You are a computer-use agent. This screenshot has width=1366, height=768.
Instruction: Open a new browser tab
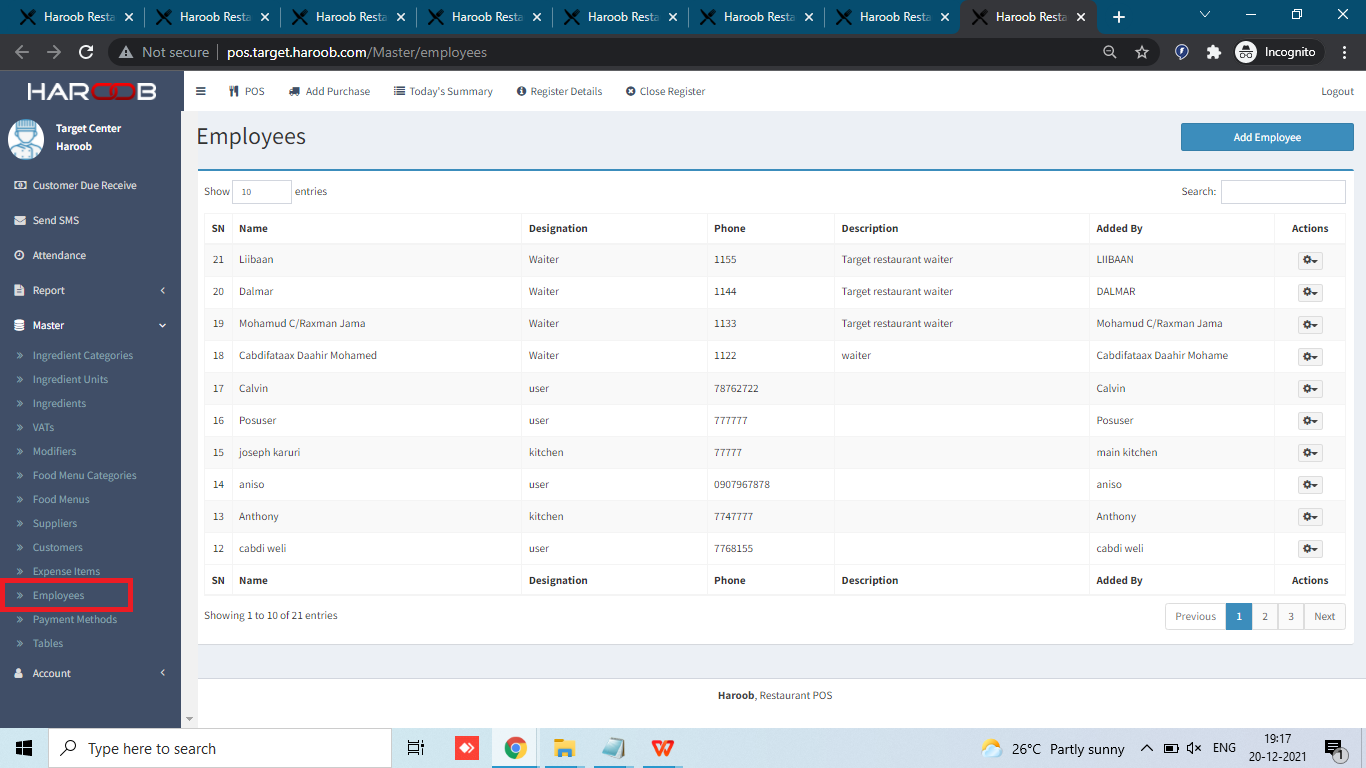[x=1119, y=17]
